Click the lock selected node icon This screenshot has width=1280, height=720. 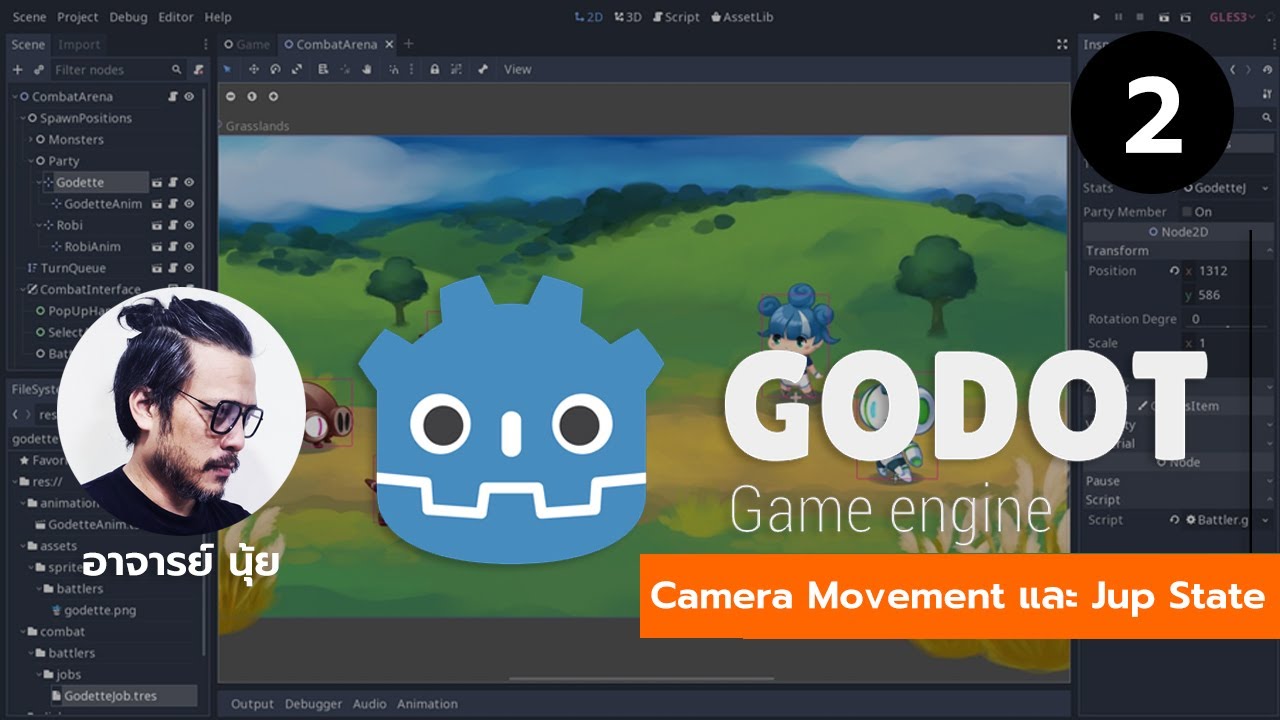coord(434,69)
